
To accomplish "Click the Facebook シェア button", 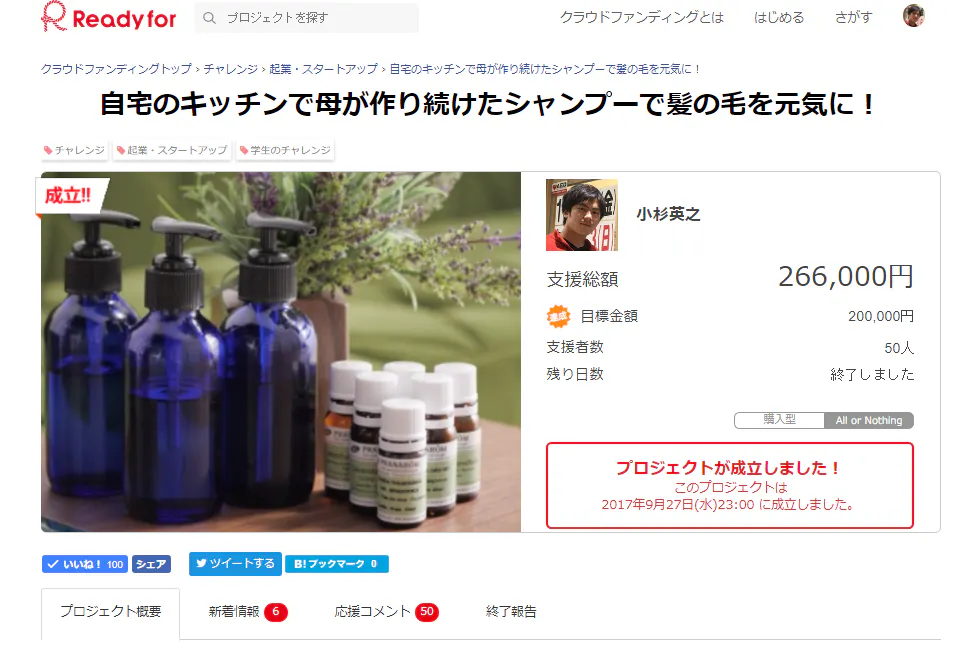I will (151, 564).
